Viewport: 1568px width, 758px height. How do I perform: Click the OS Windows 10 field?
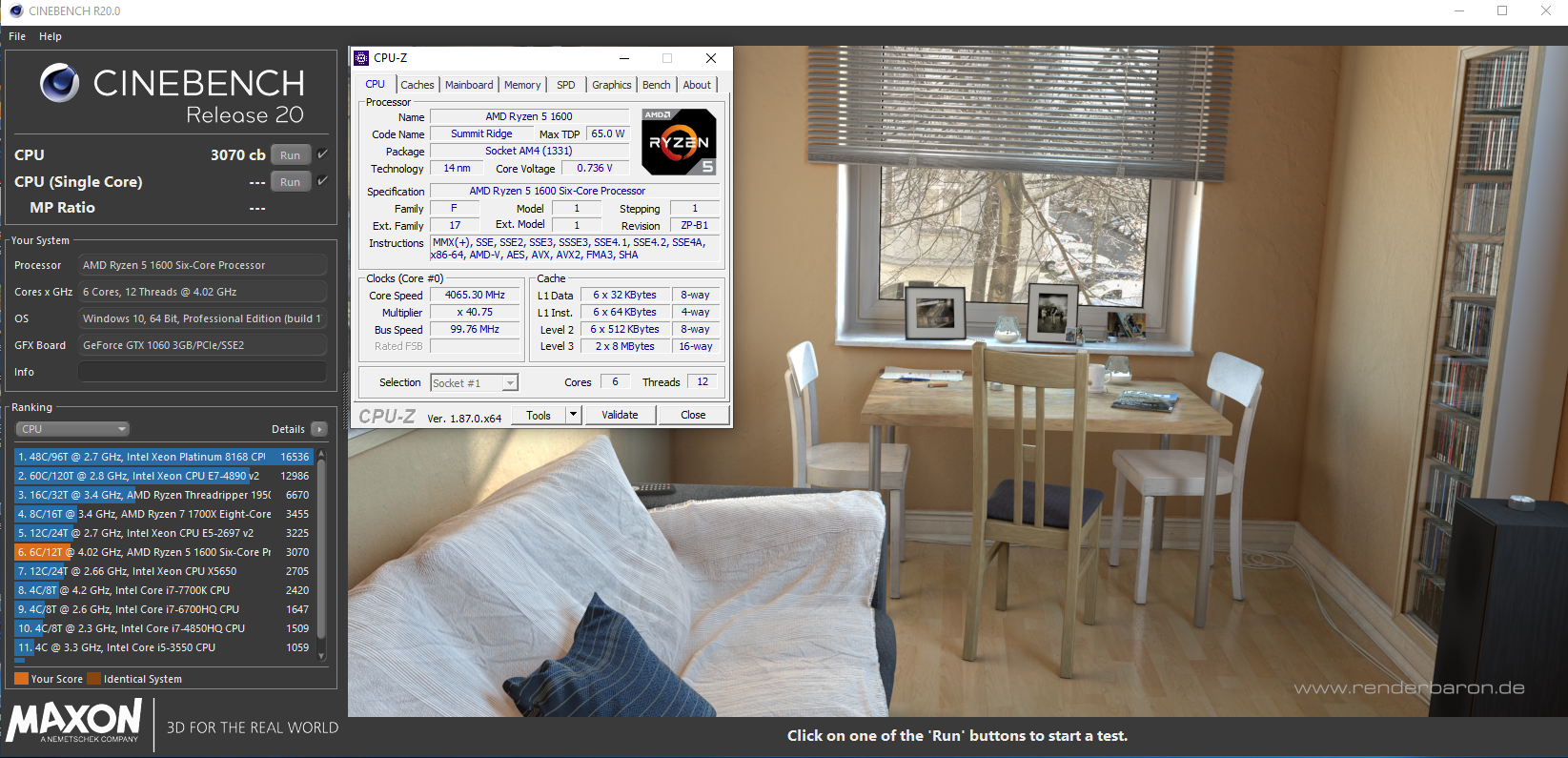tap(202, 318)
